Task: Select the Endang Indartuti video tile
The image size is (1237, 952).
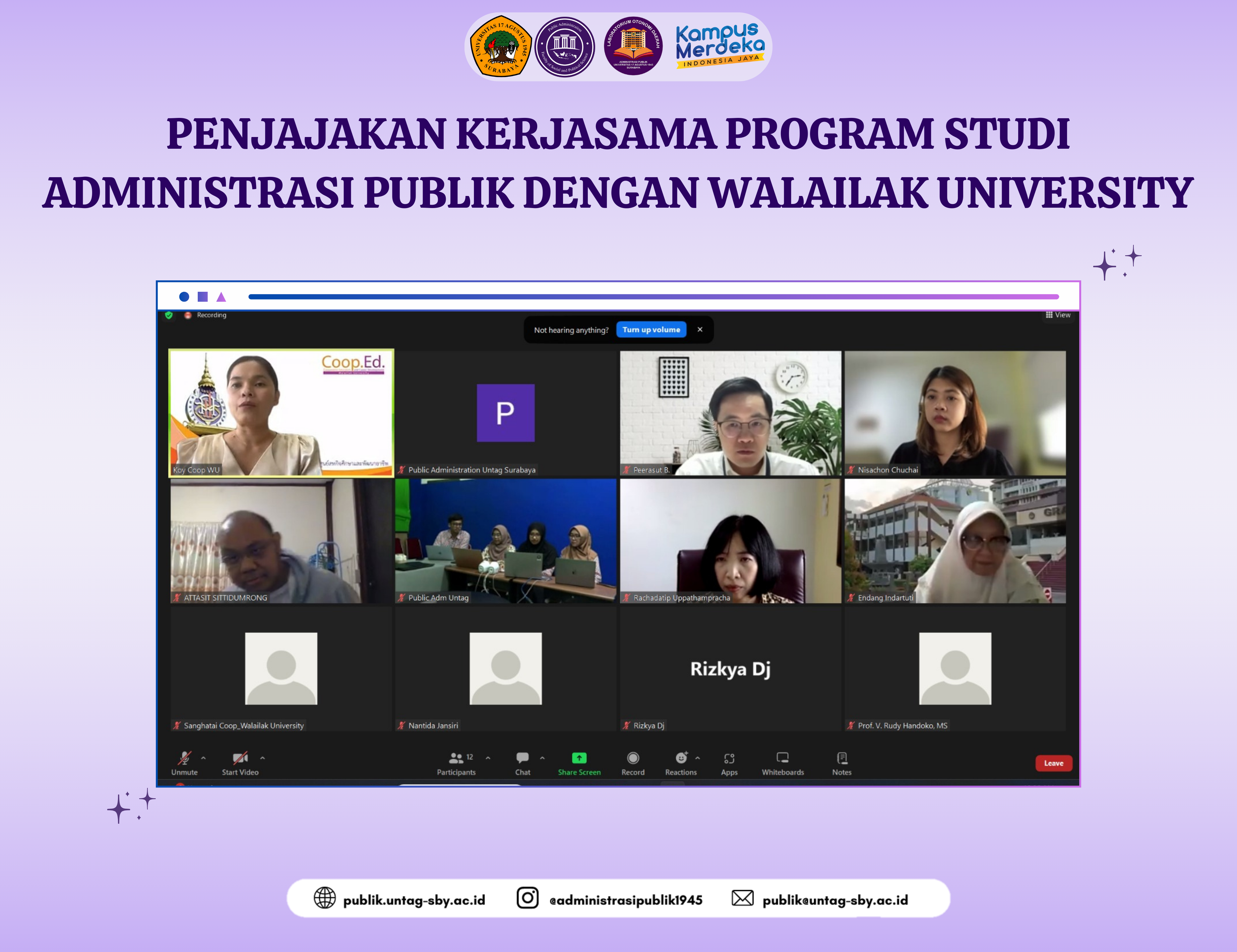Action: point(955,541)
